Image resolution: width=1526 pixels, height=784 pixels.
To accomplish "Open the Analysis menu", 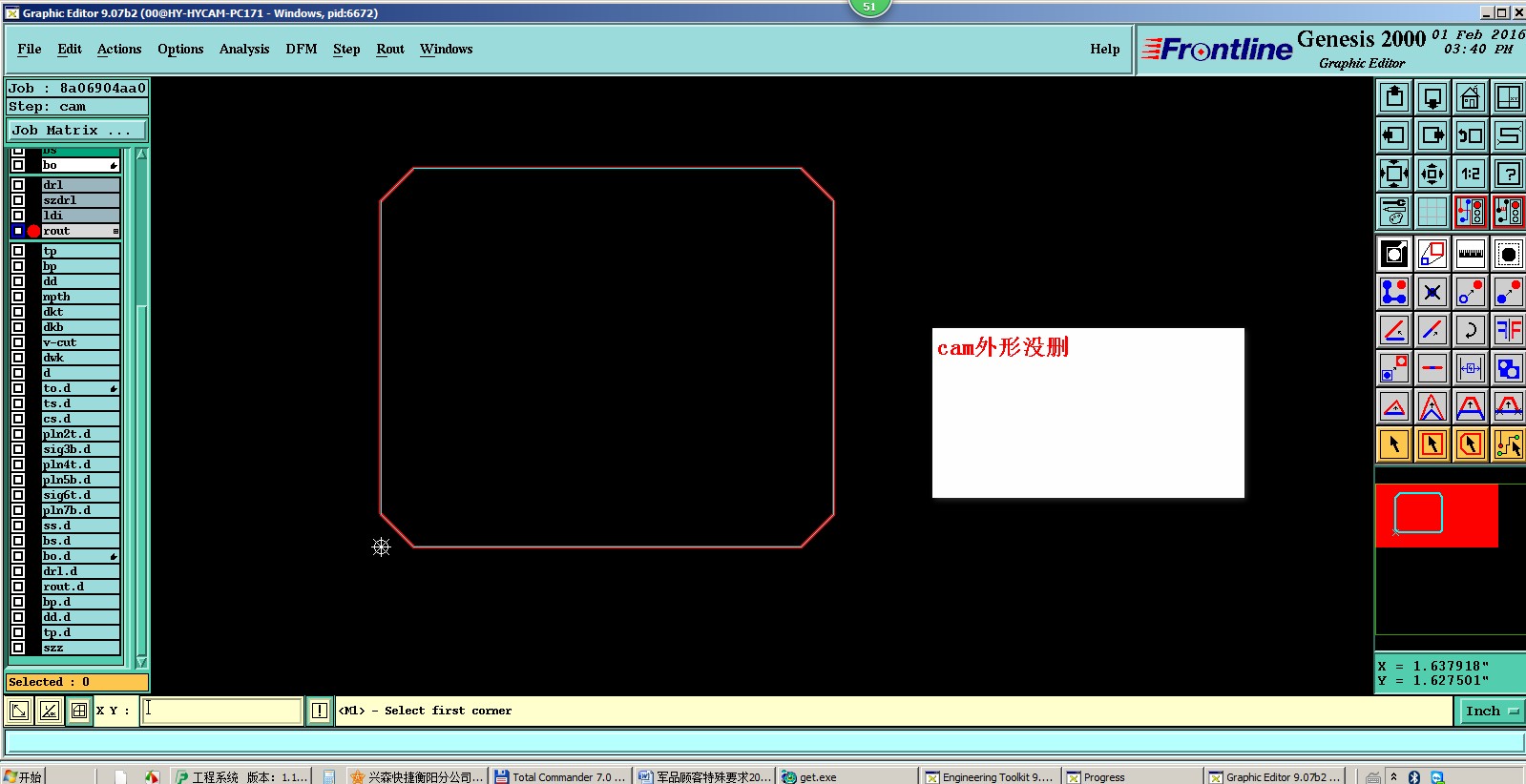I will [244, 50].
